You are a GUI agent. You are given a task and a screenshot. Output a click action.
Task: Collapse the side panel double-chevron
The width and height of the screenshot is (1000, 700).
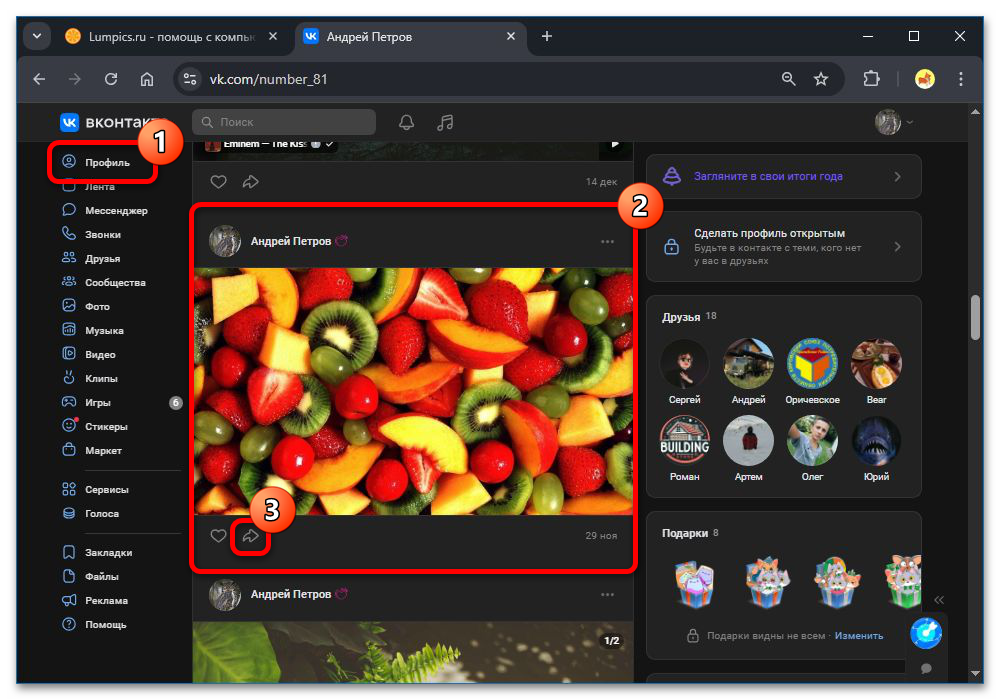pyautogui.click(x=939, y=600)
